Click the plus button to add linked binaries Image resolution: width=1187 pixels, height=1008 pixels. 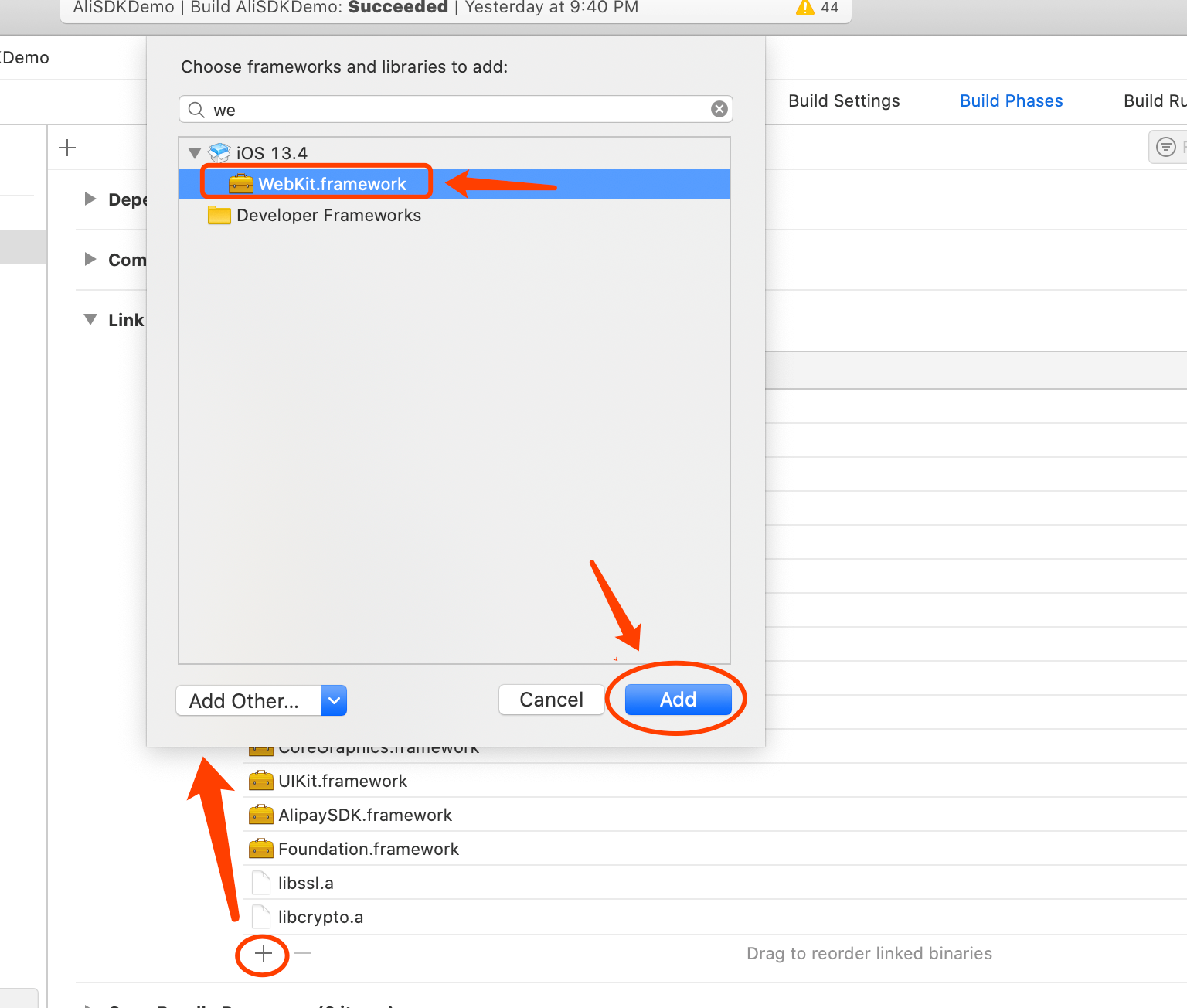click(x=262, y=955)
